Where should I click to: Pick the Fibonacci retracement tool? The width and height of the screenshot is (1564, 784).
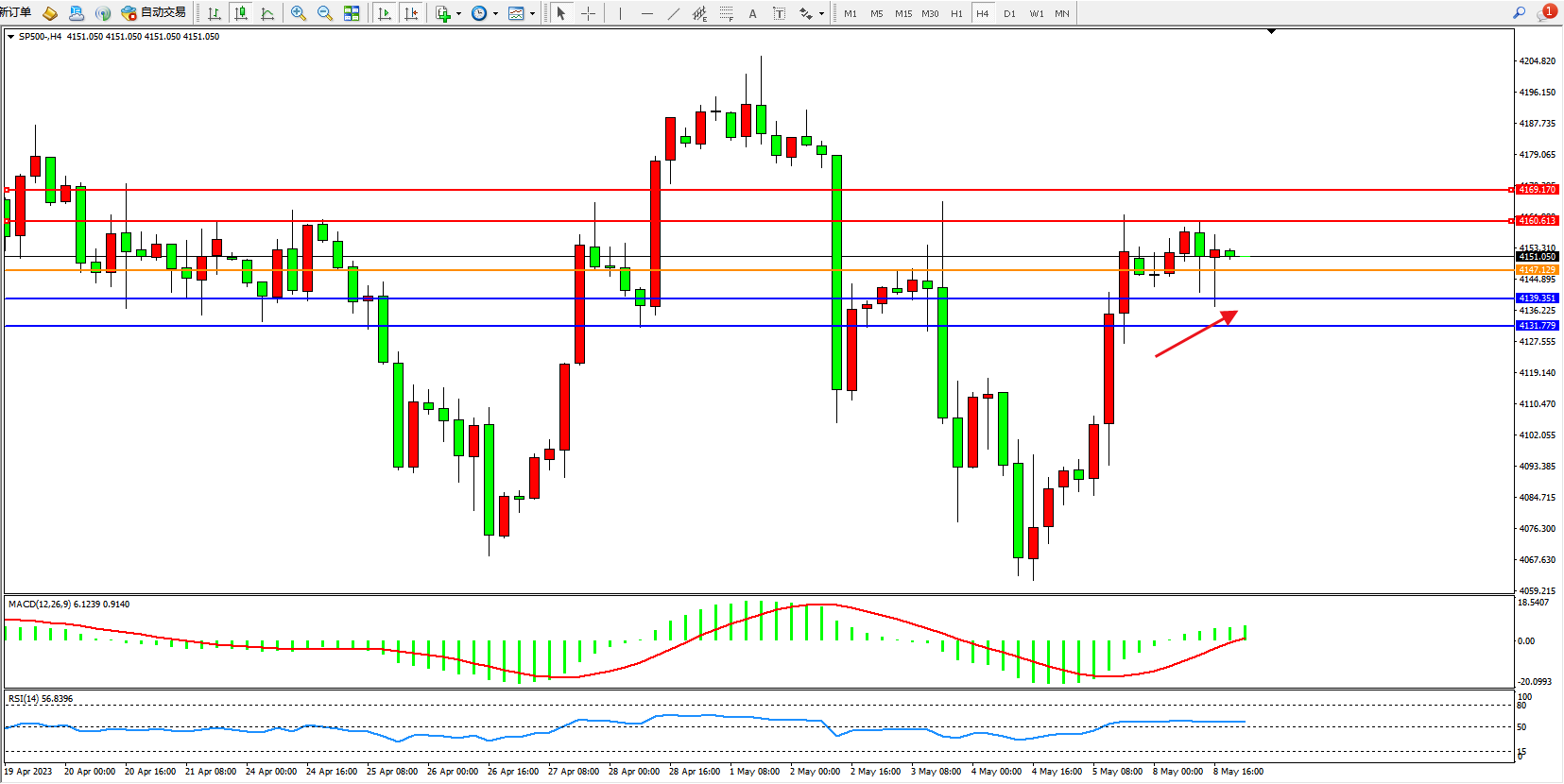(x=726, y=13)
